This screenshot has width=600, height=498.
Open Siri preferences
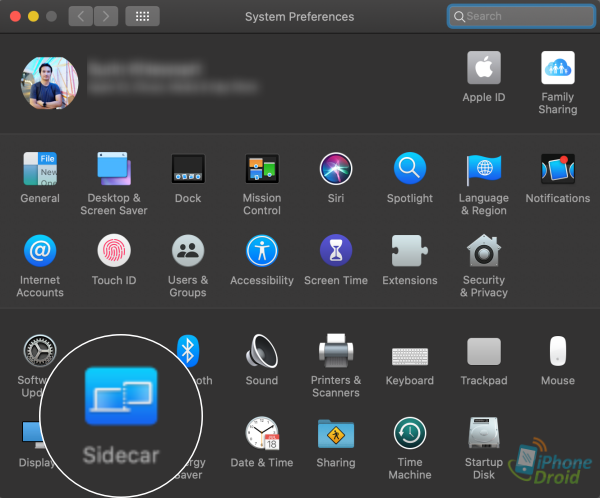tap(335, 169)
